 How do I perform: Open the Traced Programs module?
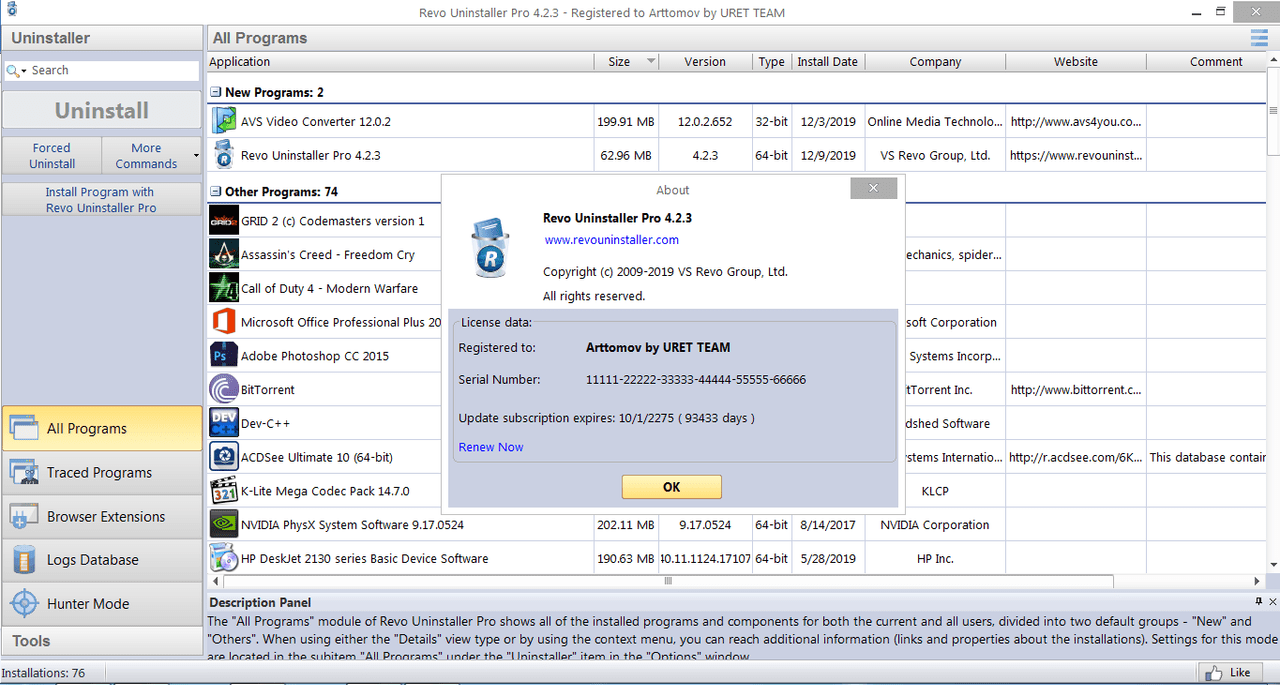pyautogui.click(x=102, y=472)
